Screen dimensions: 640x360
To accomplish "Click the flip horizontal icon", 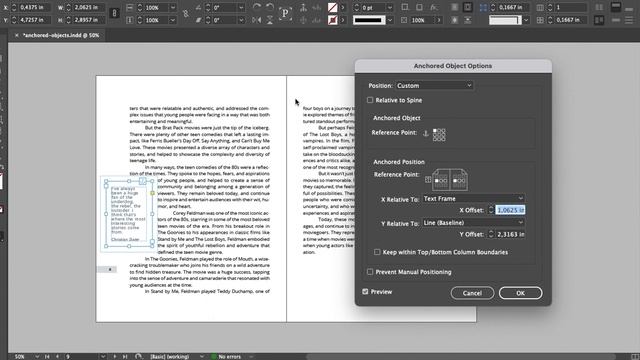I will click(257, 20).
